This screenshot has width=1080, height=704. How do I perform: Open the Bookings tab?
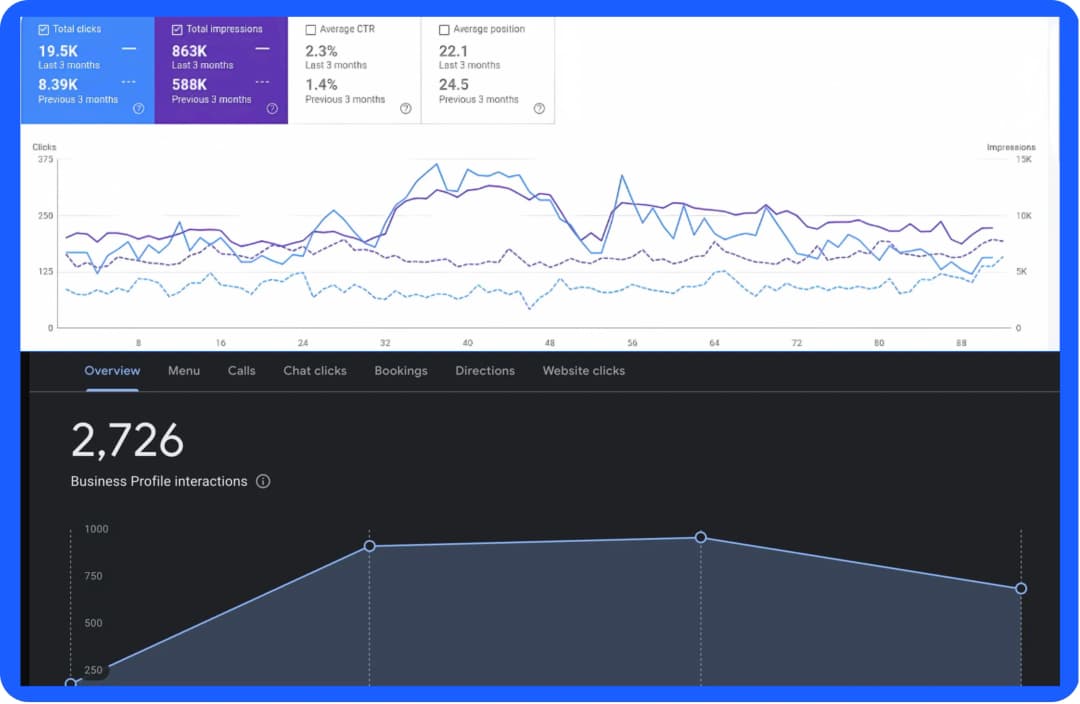point(401,371)
